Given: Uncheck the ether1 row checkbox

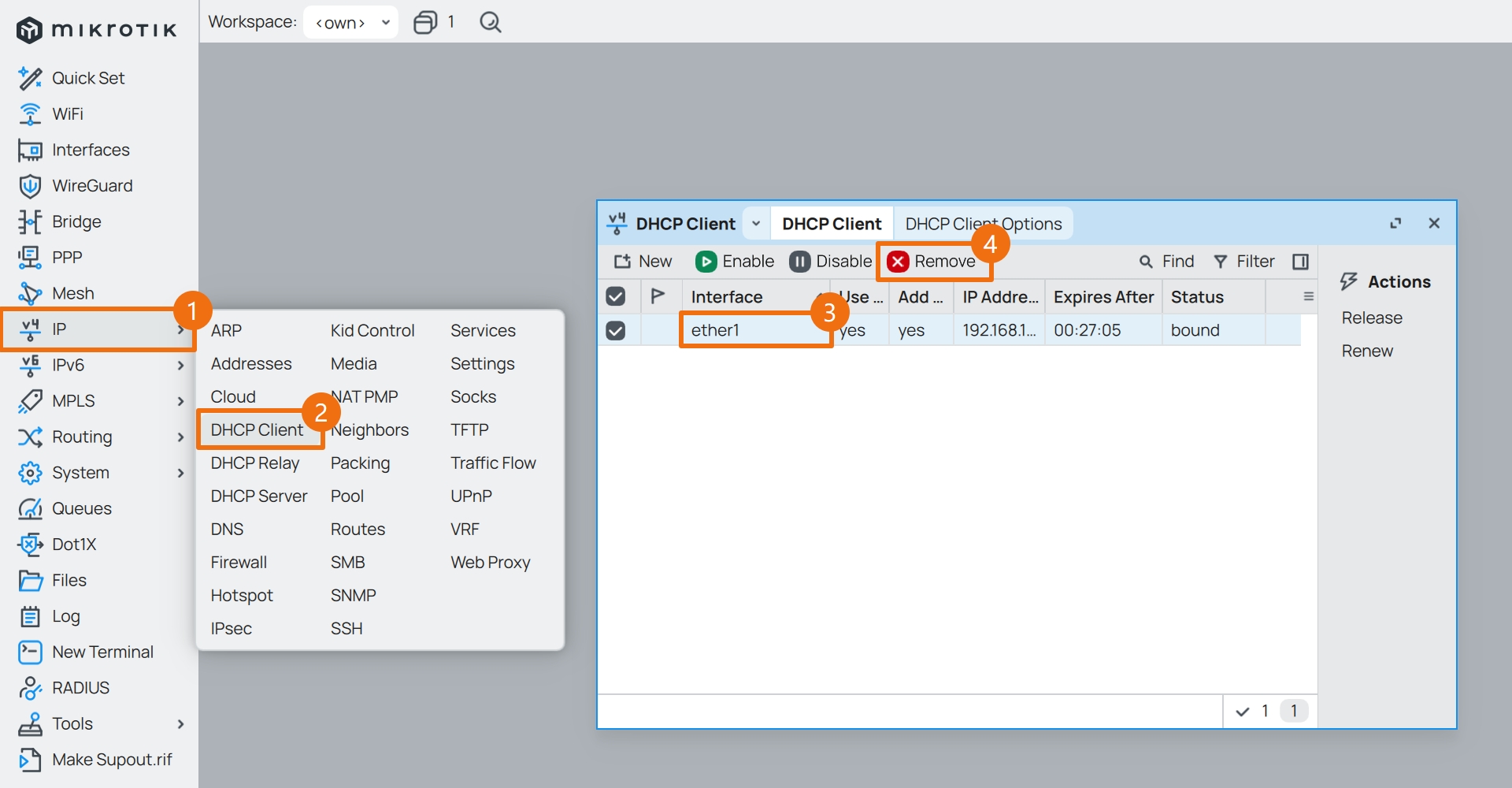Looking at the screenshot, I should pyautogui.click(x=616, y=330).
